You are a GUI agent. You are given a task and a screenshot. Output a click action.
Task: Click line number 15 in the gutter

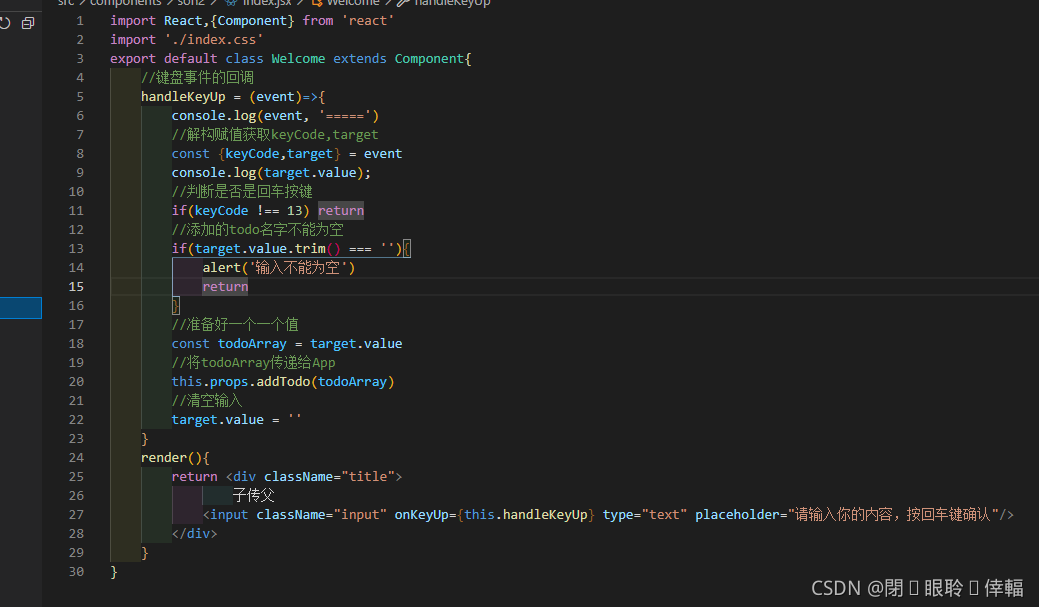(76, 286)
